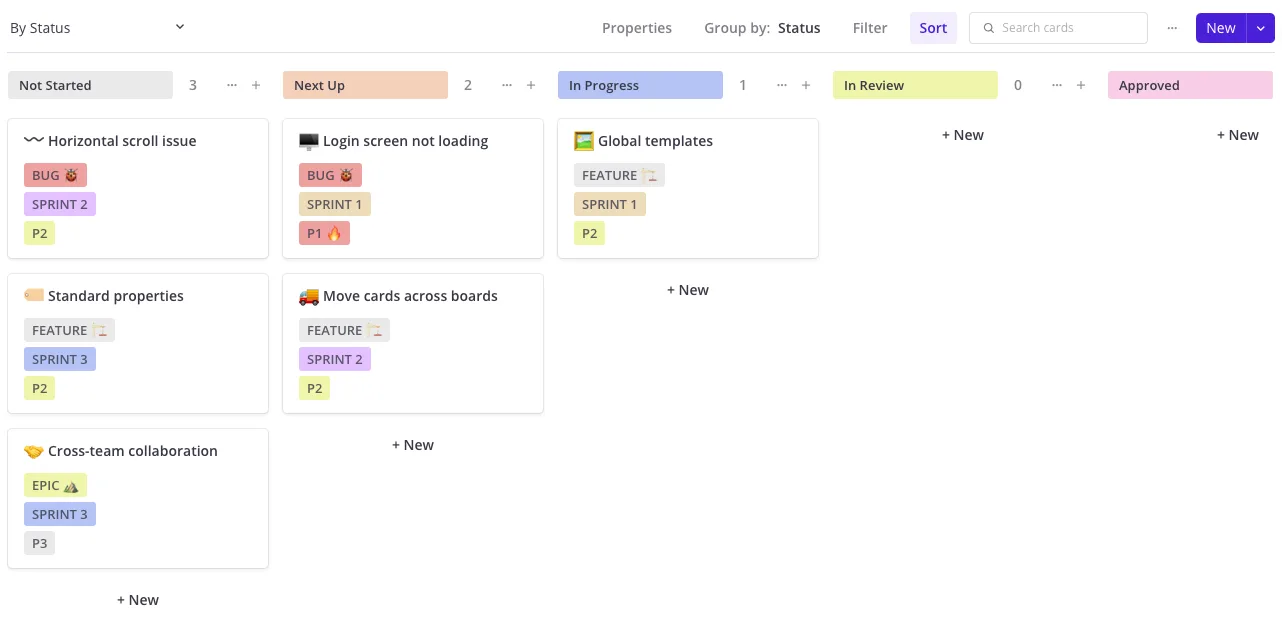Change Group by Status grouping

point(762,28)
